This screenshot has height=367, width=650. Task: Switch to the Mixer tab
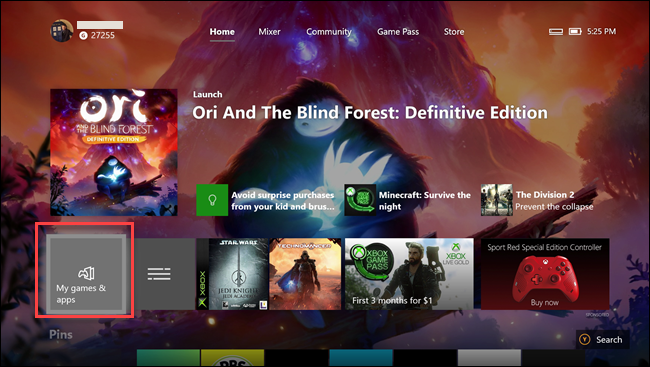coord(269,32)
